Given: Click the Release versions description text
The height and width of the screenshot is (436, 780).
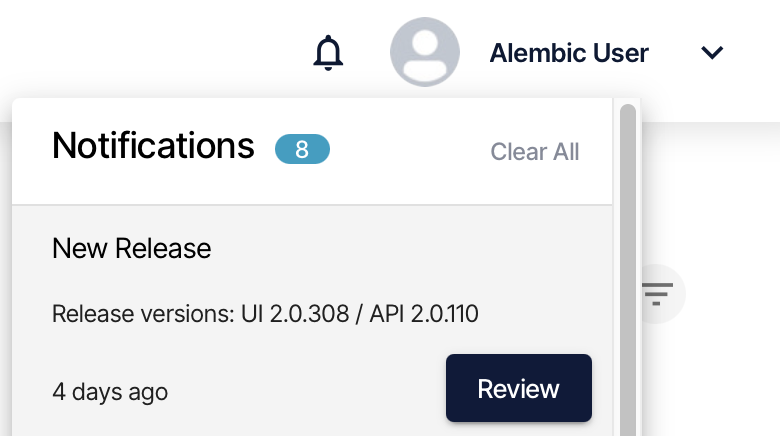Looking at the screenshot, I should pyautogui.click(x=265, y=314).
